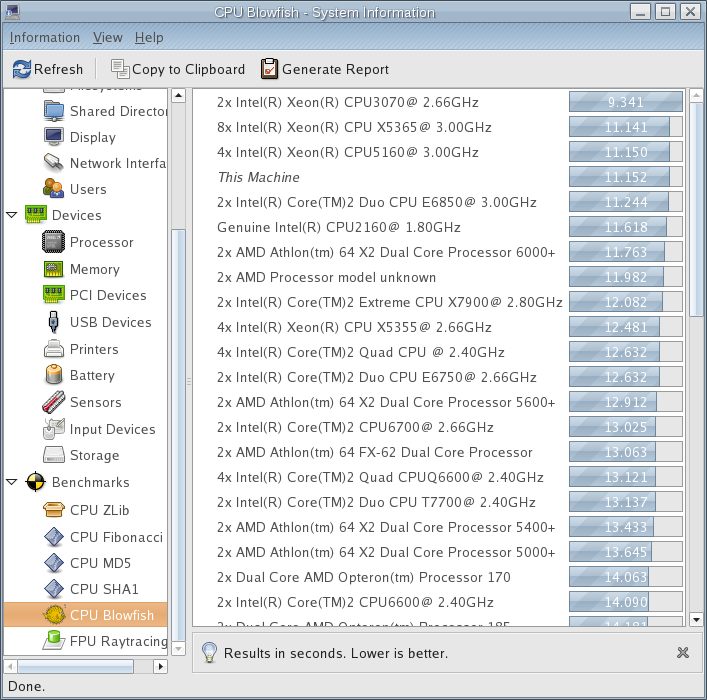Viewport: 707px width, 700px height.
Task: Dismiss the results hint with X
Action: 683,653
